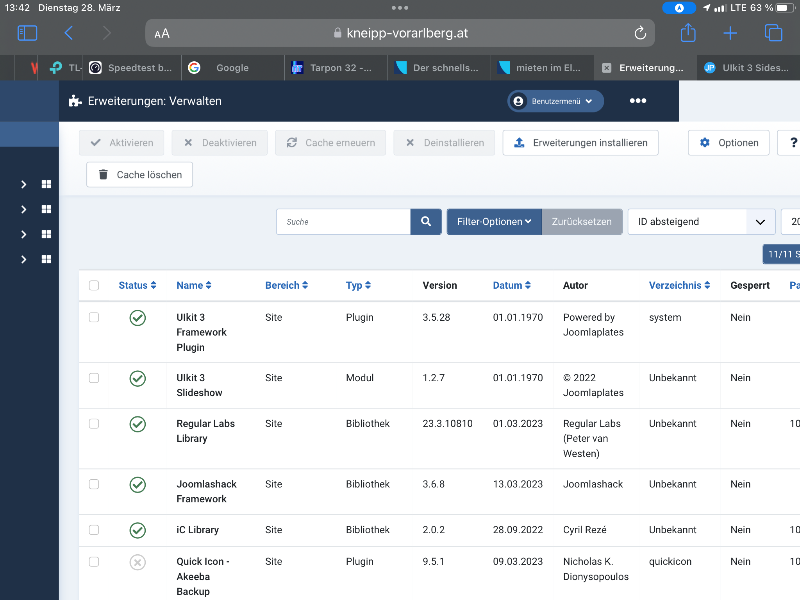
Task: Switch to the Speedtest browser tab
Action: click(x=132, y=68)
